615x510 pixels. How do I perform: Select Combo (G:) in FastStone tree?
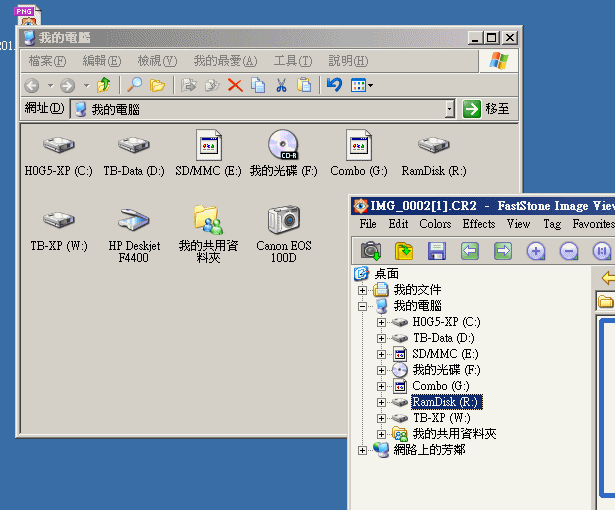click(441, 386)
